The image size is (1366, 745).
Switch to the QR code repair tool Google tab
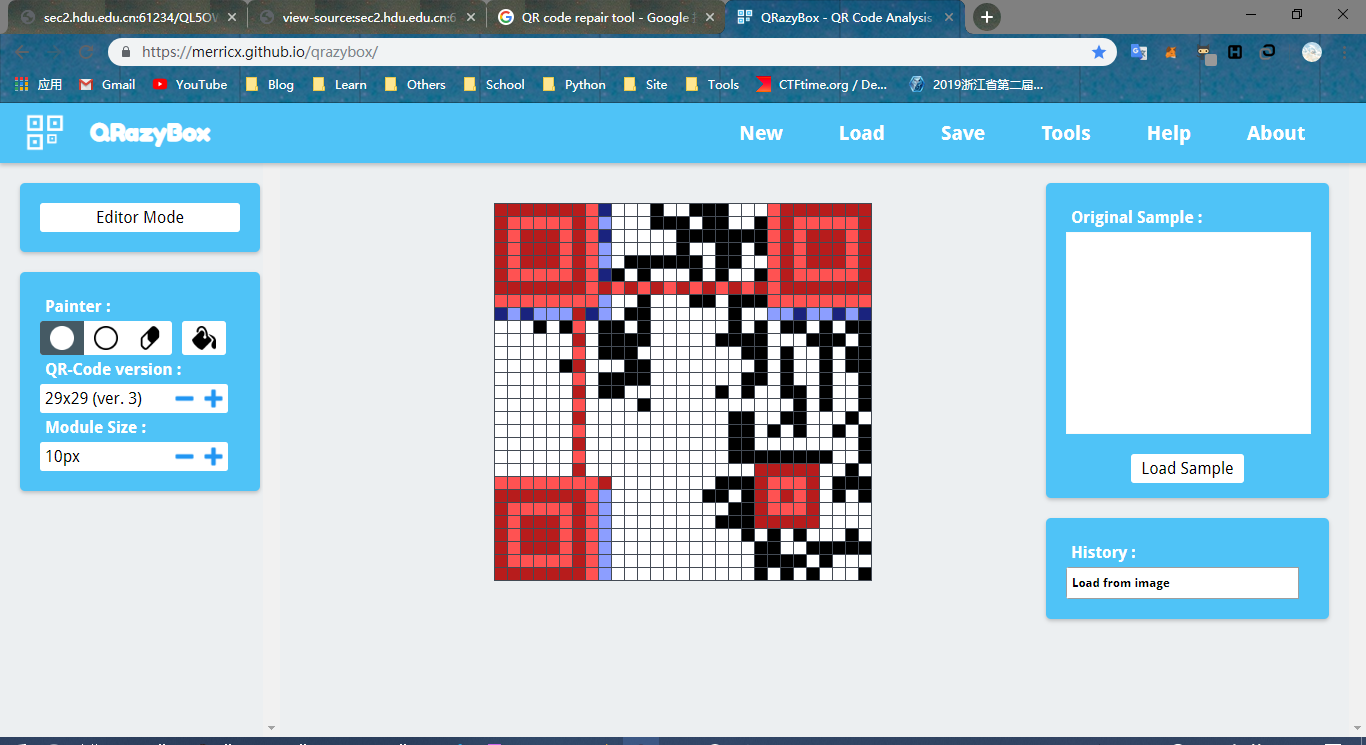tap(604, 17)
